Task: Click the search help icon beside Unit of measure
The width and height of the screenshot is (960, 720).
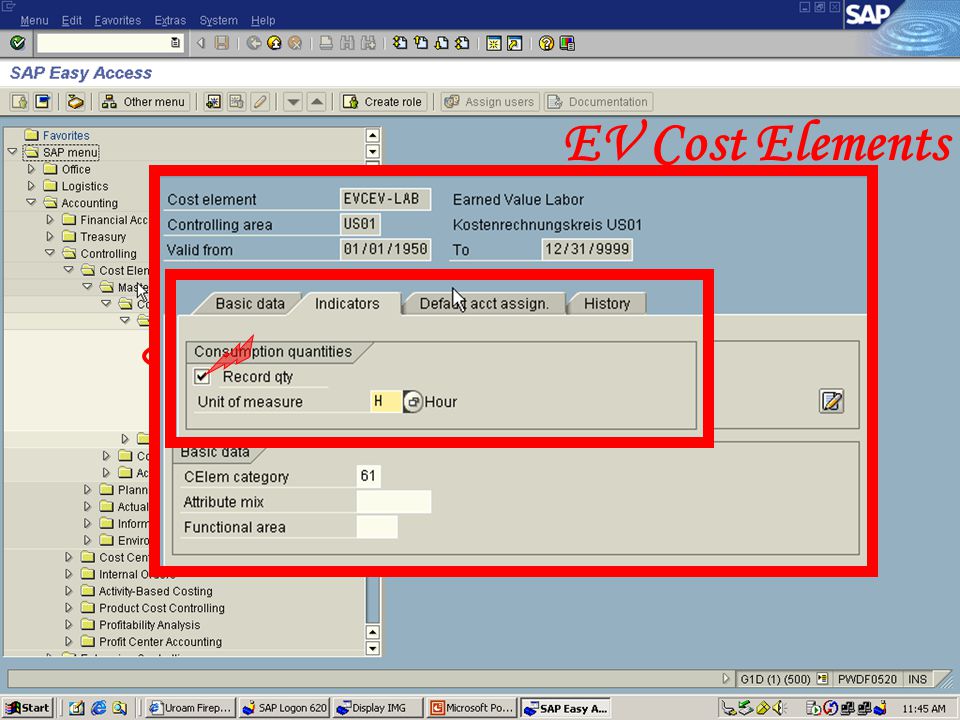Action: [x=413, y=402]
